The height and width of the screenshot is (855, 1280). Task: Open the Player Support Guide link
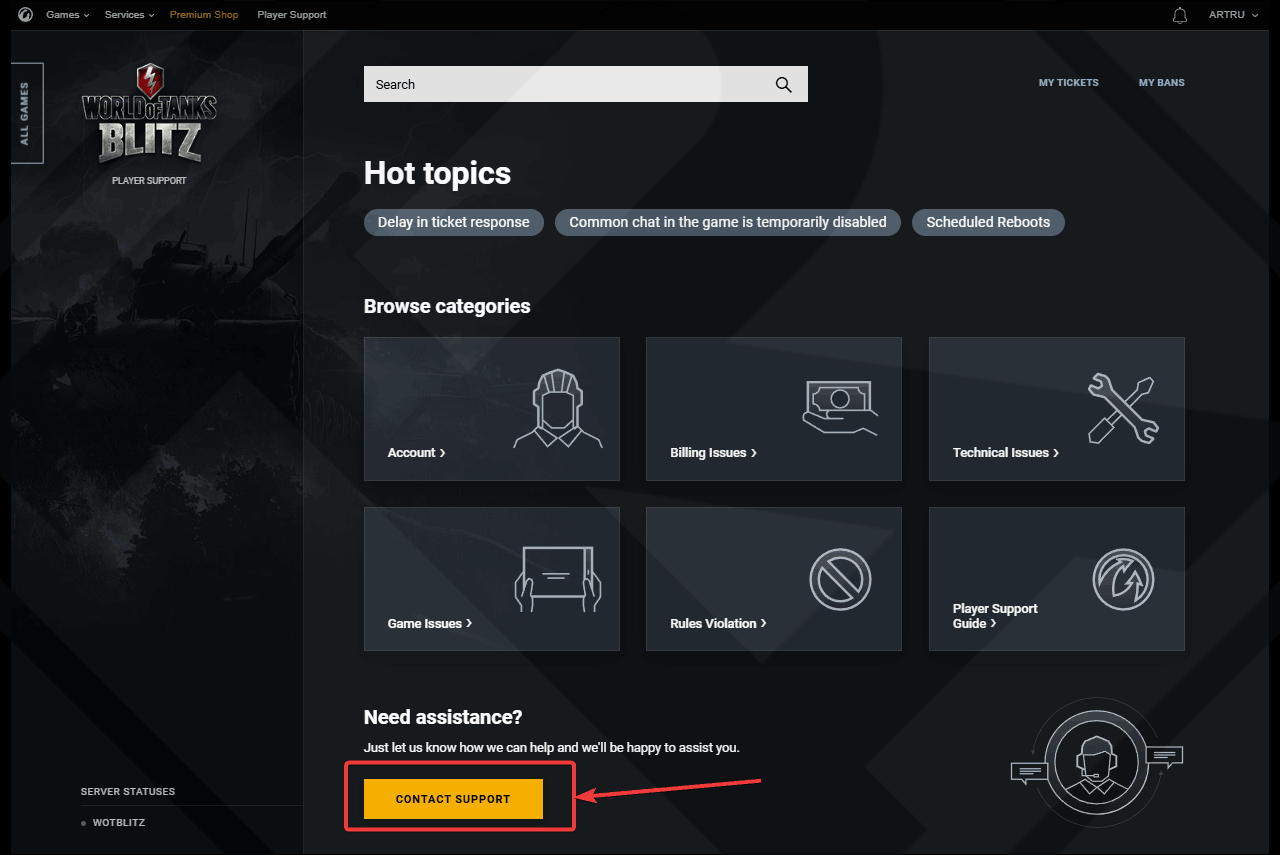pos(995,616)
